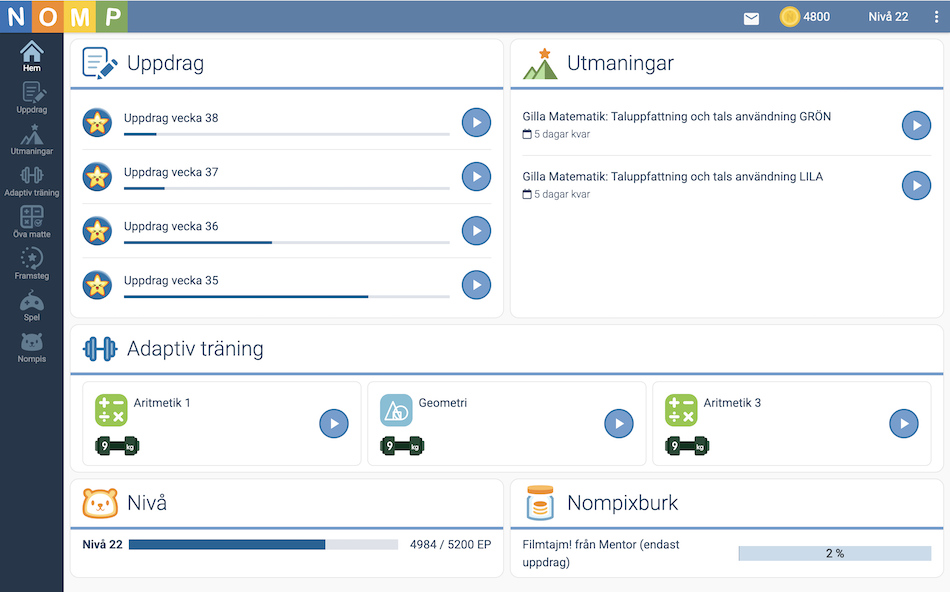Viewport: 950px width, 592px height.
Task: Click the gold coin icon
Action: [790, 17]
